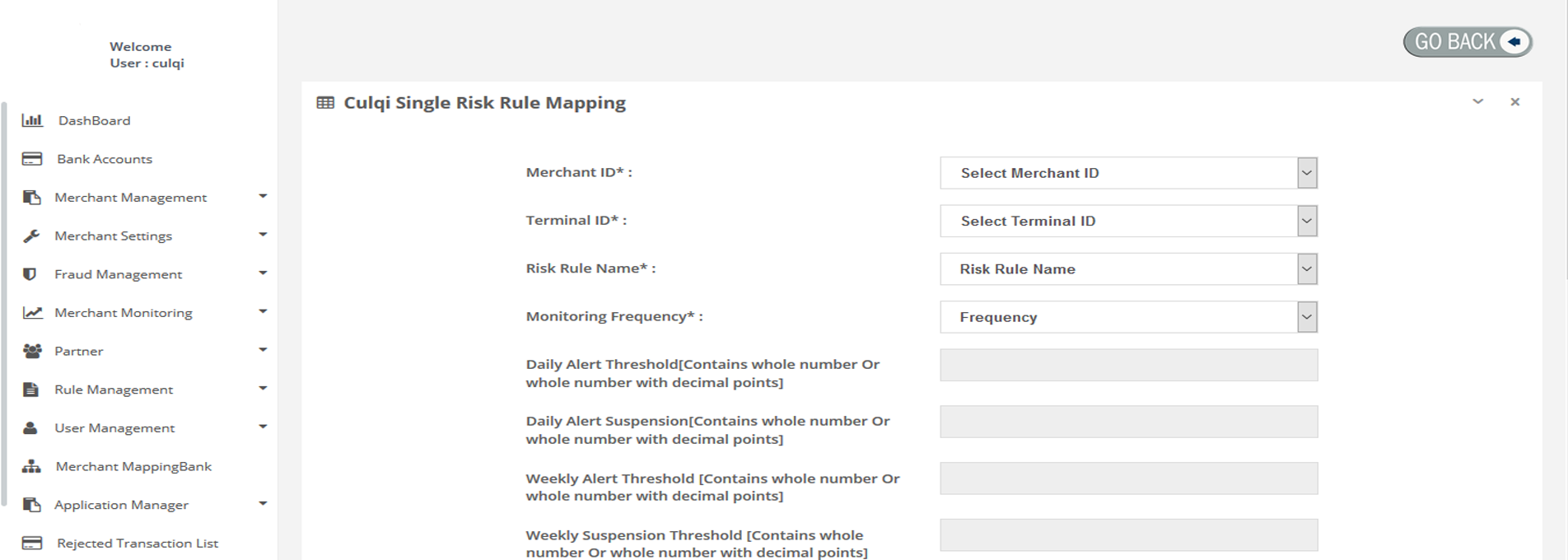Expand the Rule Management submenu arrow

(x=263, y=389)
